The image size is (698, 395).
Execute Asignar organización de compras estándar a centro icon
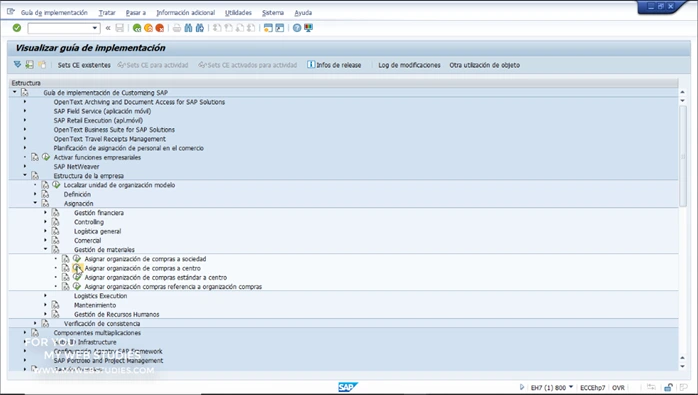(x=77, y=277)
